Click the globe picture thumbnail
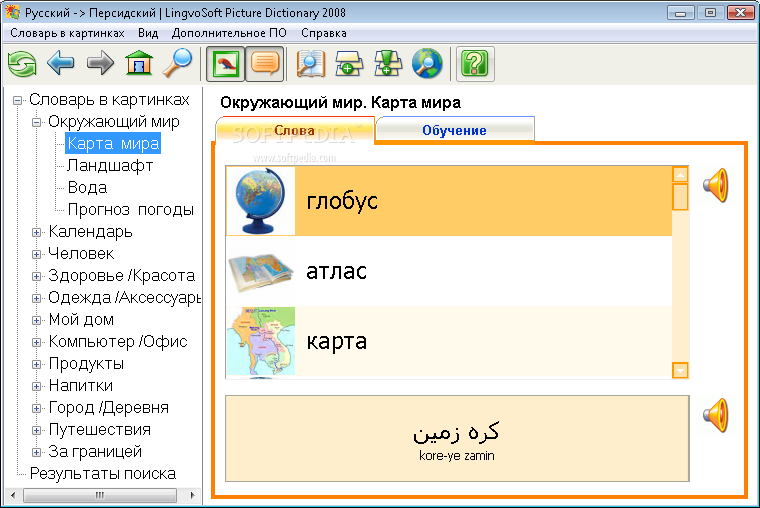This screenshot has width=760, height=508. pos(261,201)
